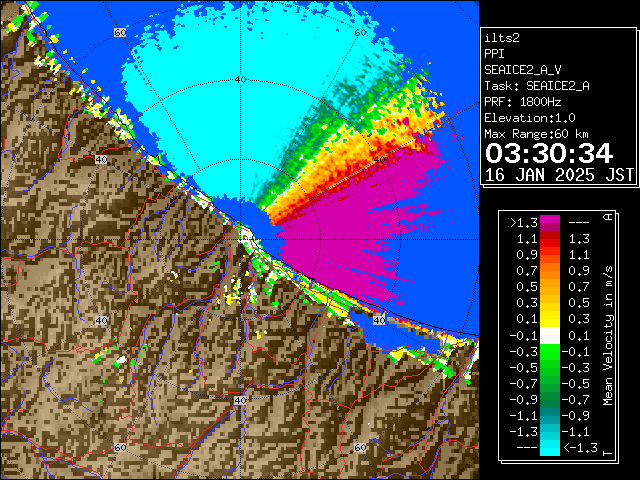640x480 pixels.
Task: Click the white near-zero band of the velocity legend
Action: tap(550, 336)
